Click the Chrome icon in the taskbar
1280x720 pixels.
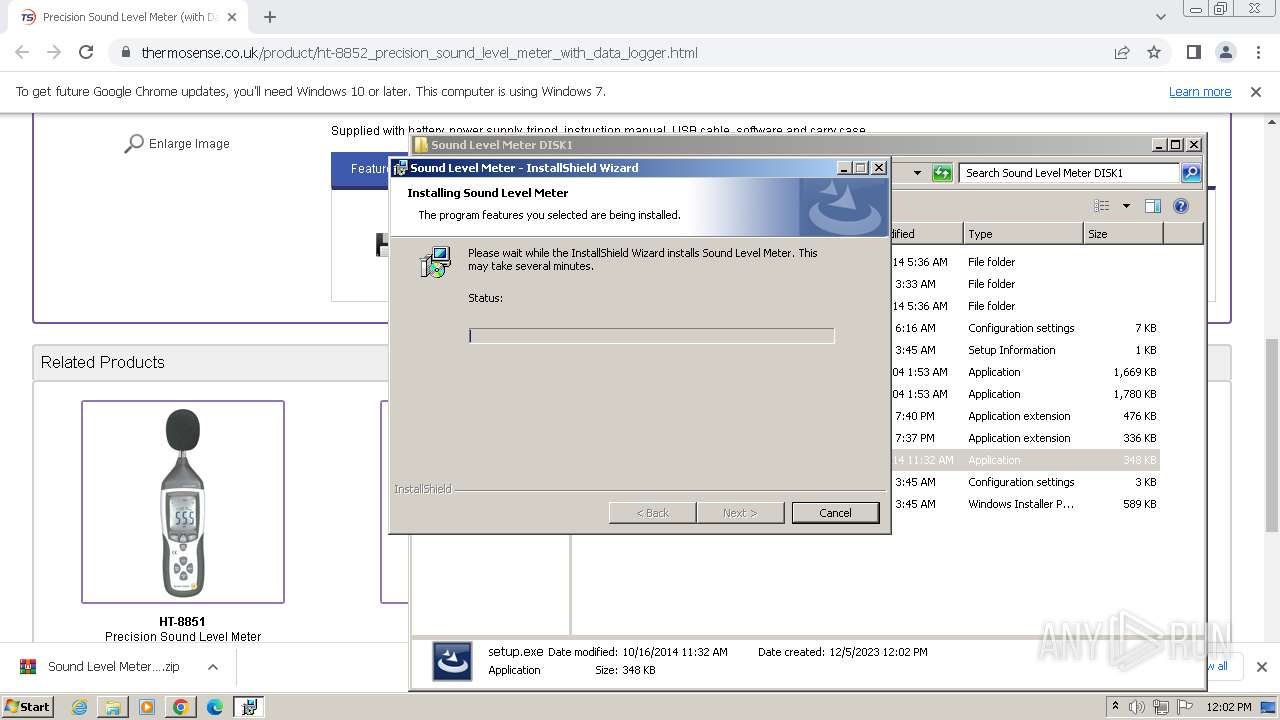pyautogui.click(x=181, y=707)
